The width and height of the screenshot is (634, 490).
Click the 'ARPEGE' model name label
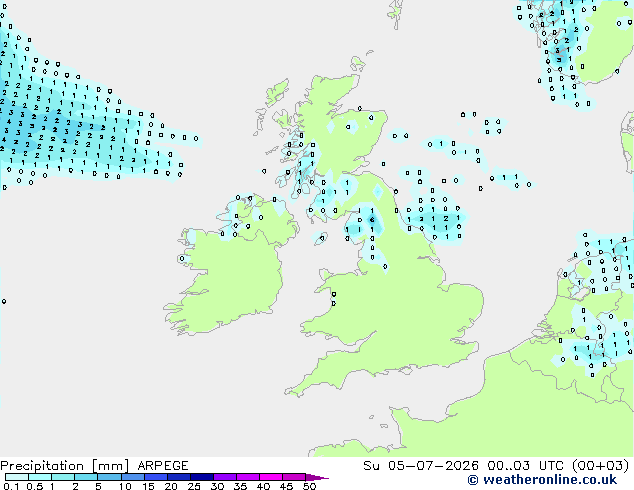pos(163,466)
